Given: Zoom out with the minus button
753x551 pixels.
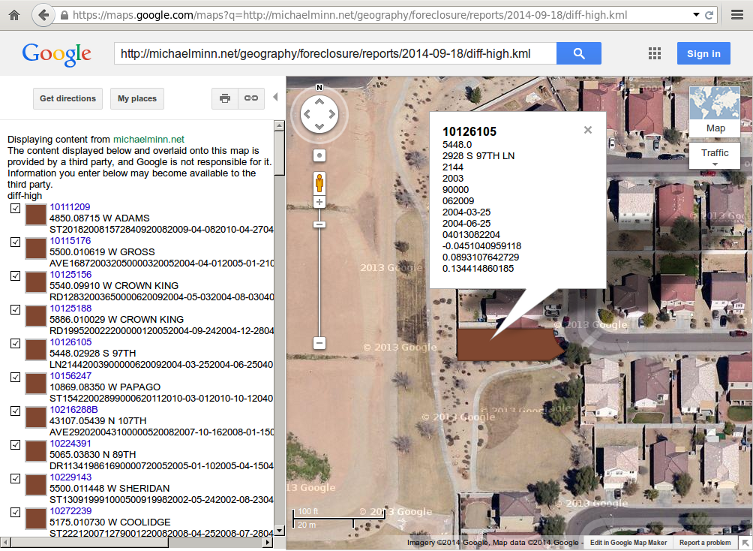Looking at the screenshot, I should 319,343.
